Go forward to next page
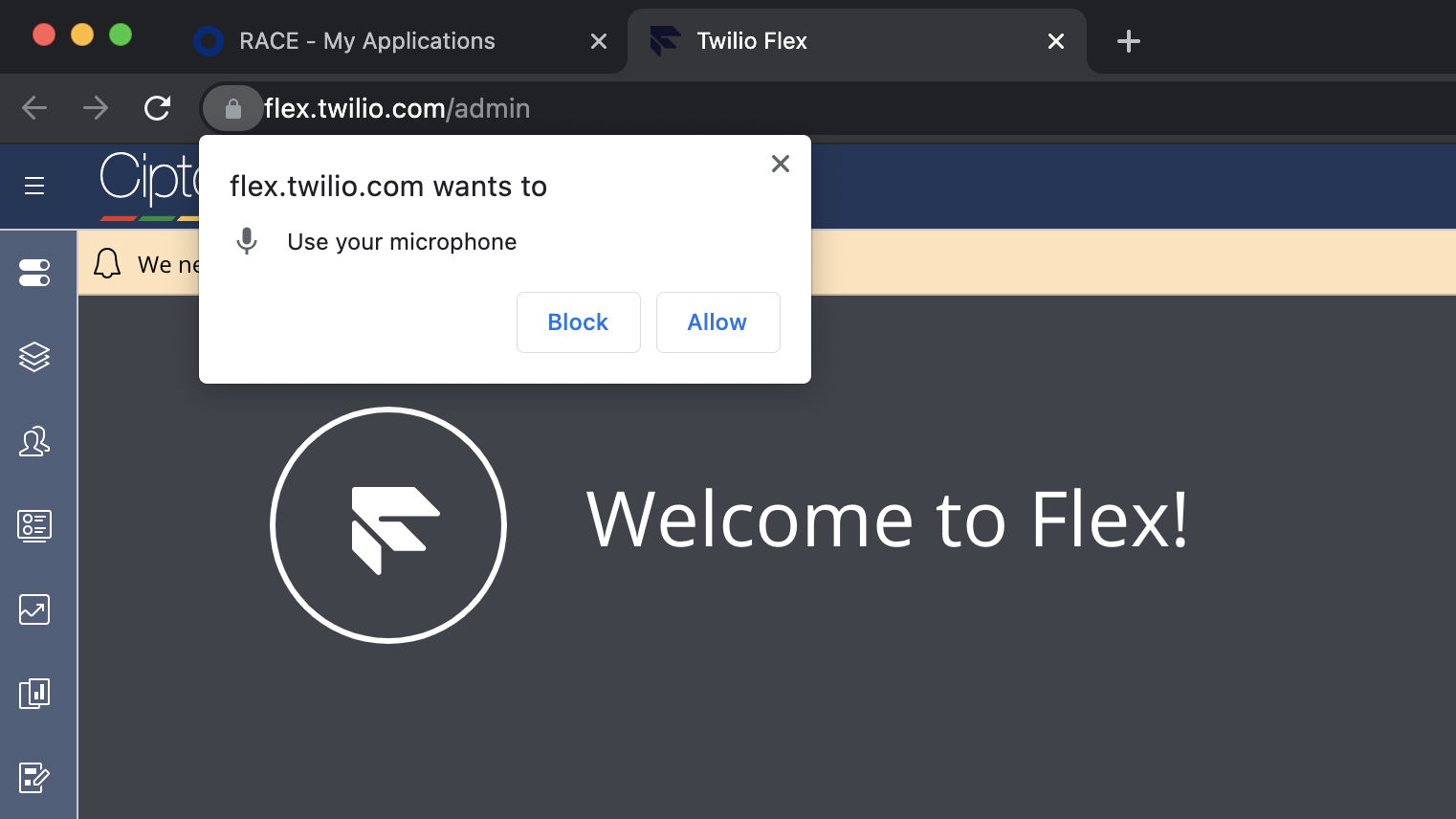 point(96,108)
